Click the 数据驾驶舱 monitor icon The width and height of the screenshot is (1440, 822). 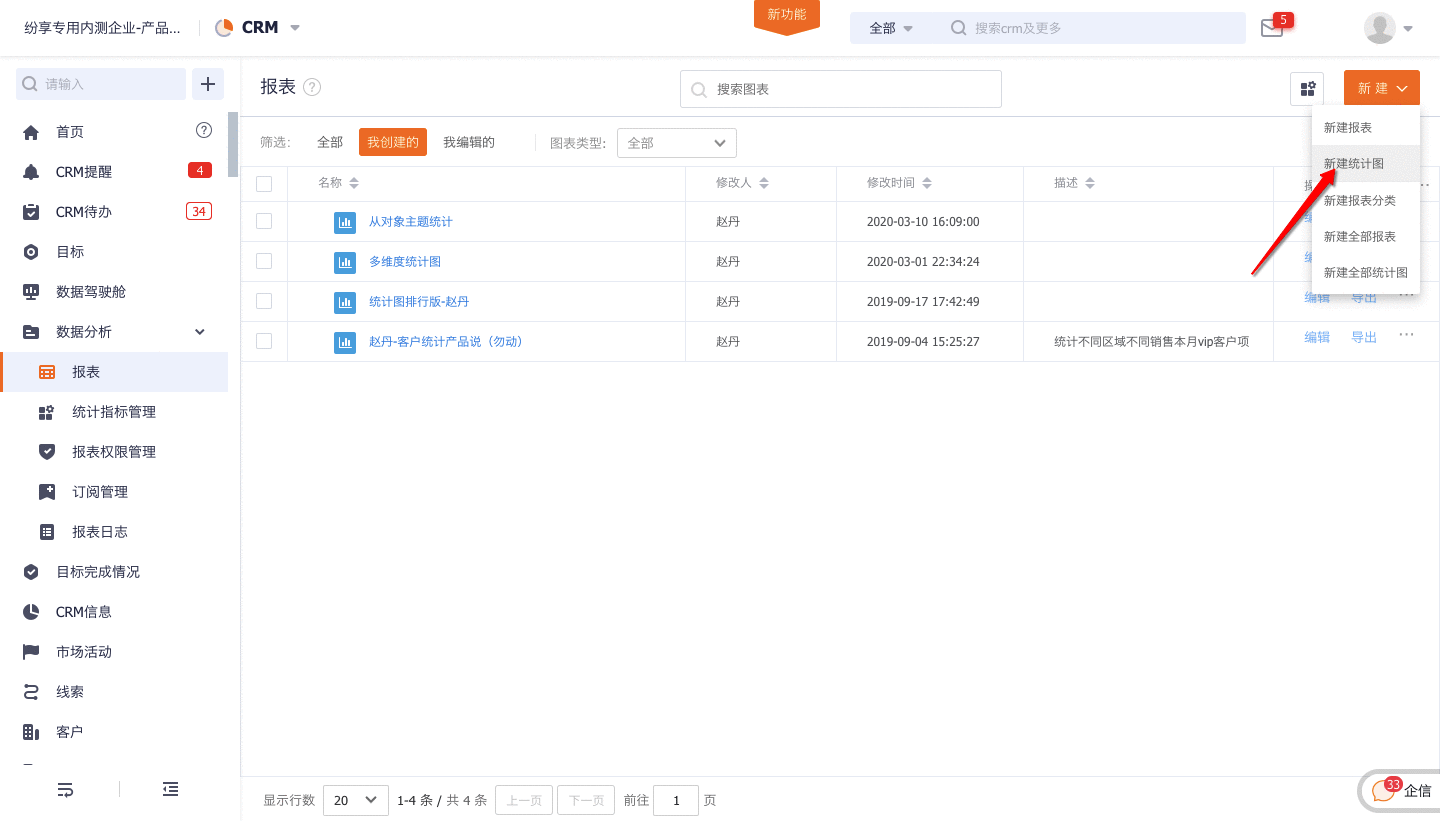pos(31,292)
